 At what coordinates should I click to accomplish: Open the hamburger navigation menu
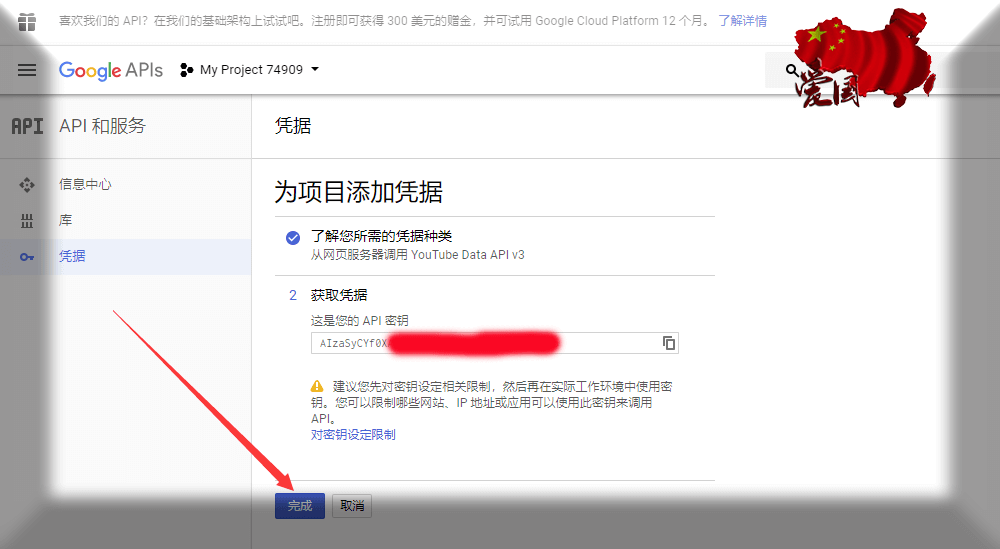27,70
